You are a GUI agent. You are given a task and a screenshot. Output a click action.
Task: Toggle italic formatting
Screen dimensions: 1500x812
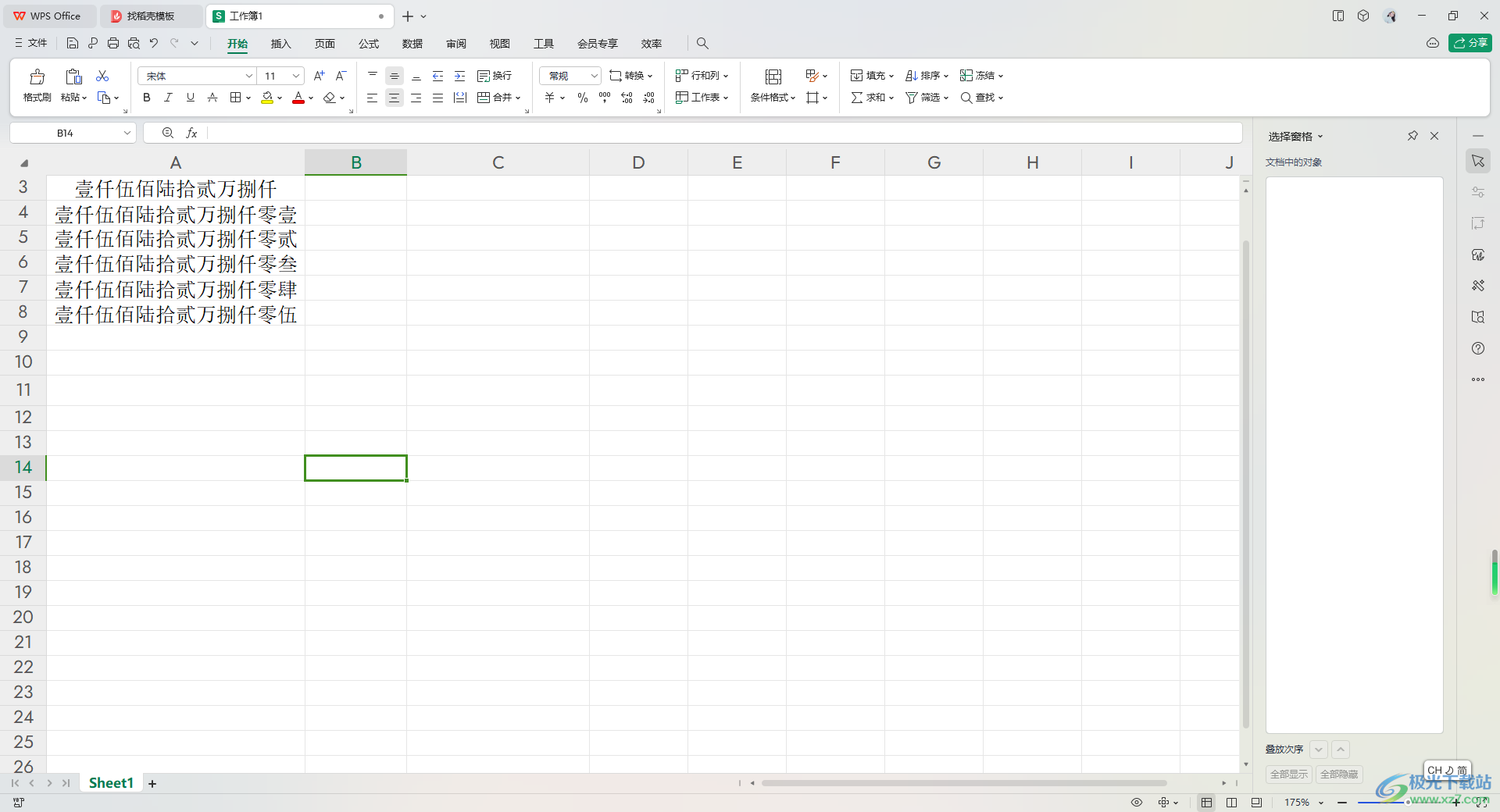(168, 98)
